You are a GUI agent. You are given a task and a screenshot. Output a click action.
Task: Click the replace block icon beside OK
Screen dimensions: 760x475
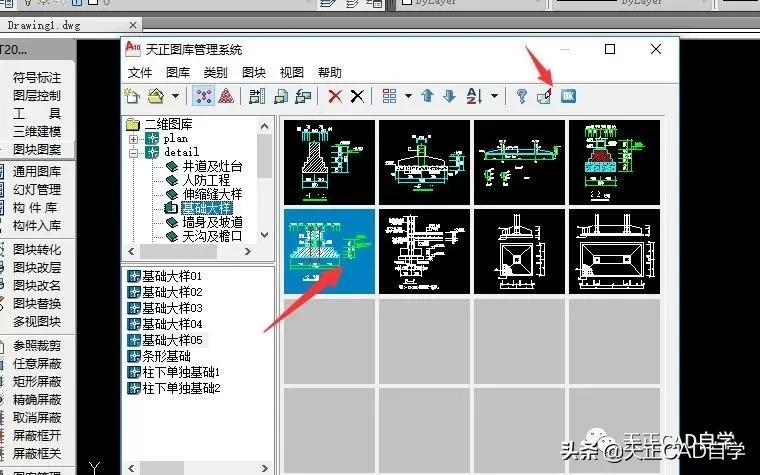pyautogui.click(x=545, y=96)
